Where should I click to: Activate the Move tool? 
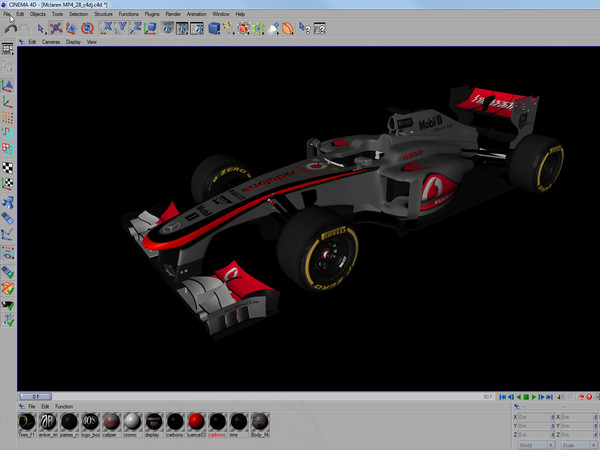(56, 29)
